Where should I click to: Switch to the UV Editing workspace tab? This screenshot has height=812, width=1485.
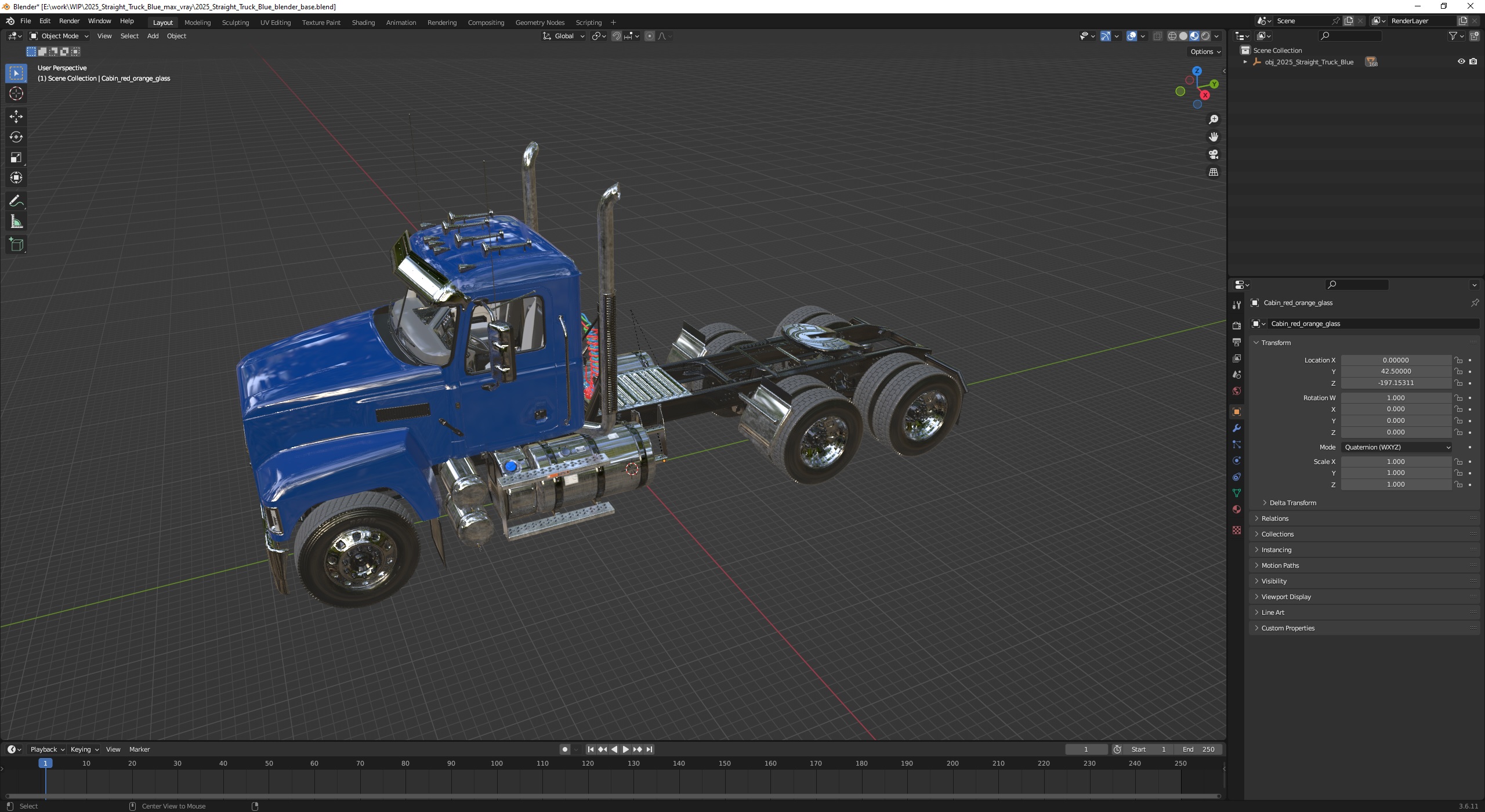[x=275, y=23]
